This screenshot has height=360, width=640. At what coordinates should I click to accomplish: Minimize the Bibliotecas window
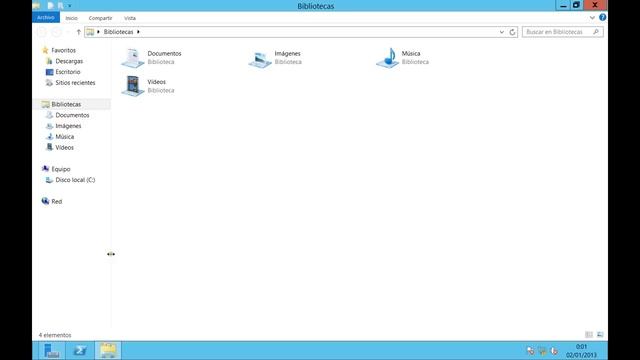pos(564,5)
